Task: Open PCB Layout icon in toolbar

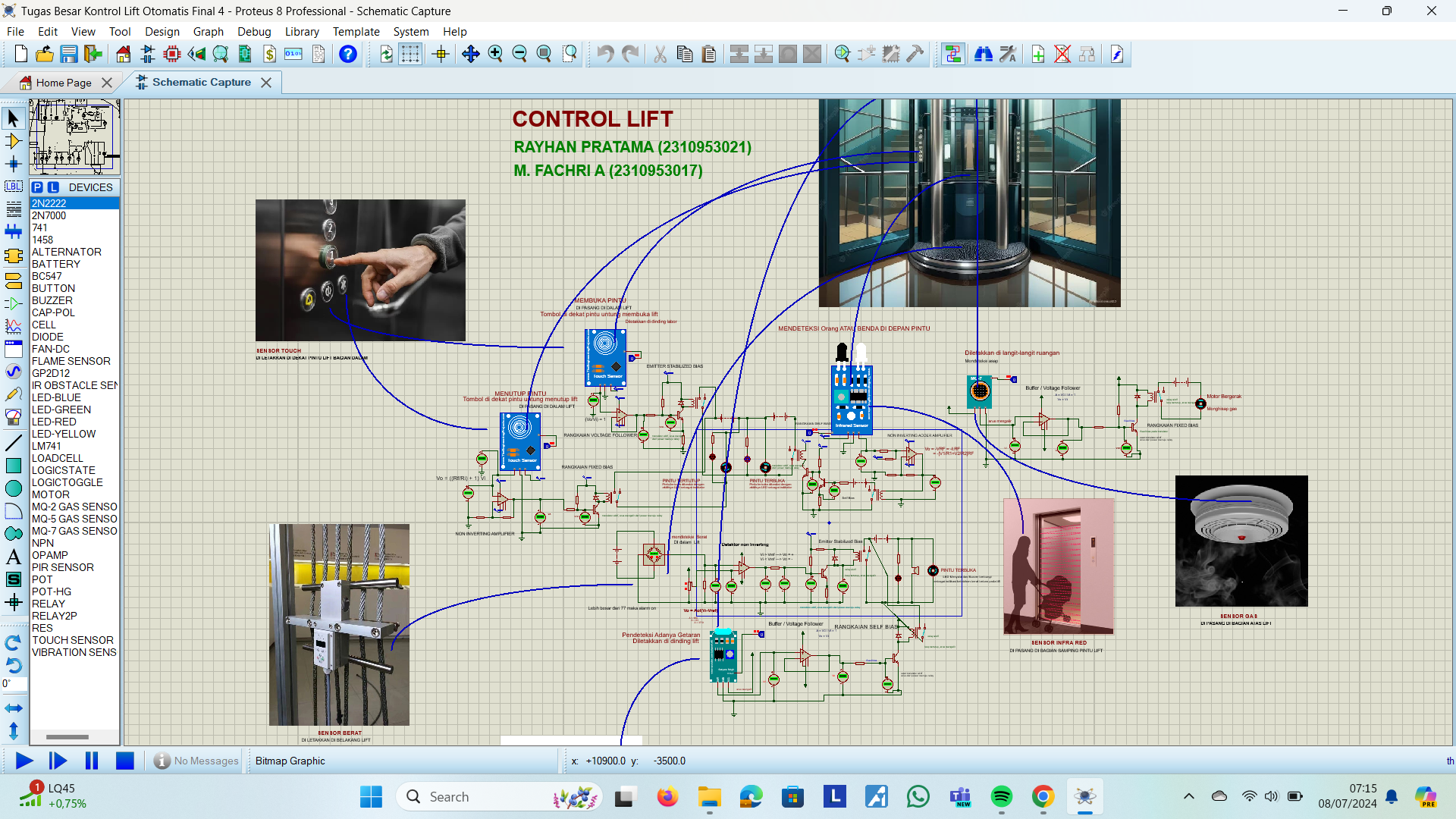Action: click(x=172, y=54)
